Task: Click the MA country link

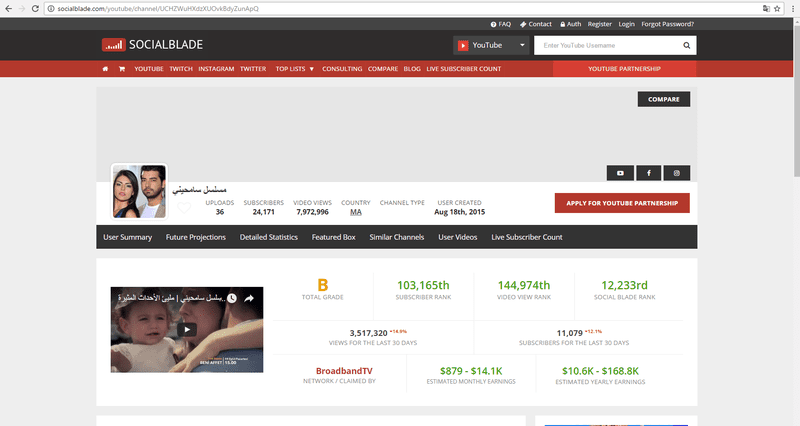Action: (355, 211)
